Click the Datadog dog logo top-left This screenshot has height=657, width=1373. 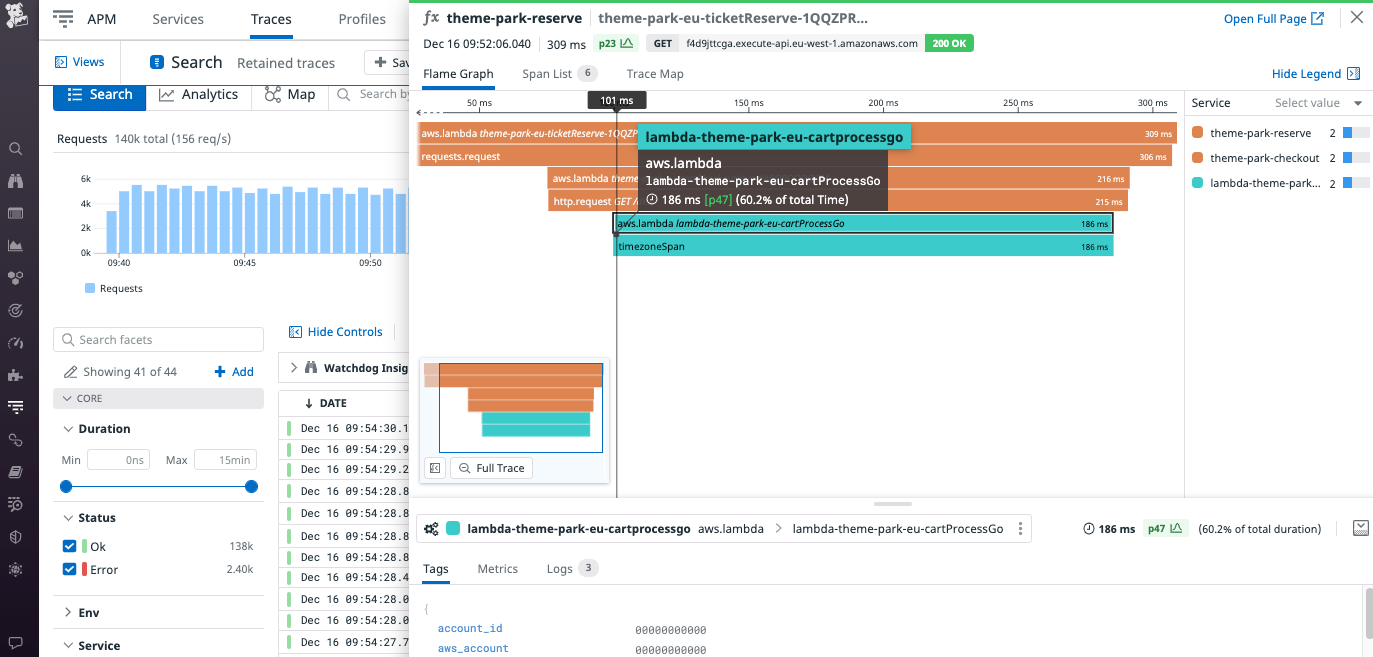coord(15,15)
